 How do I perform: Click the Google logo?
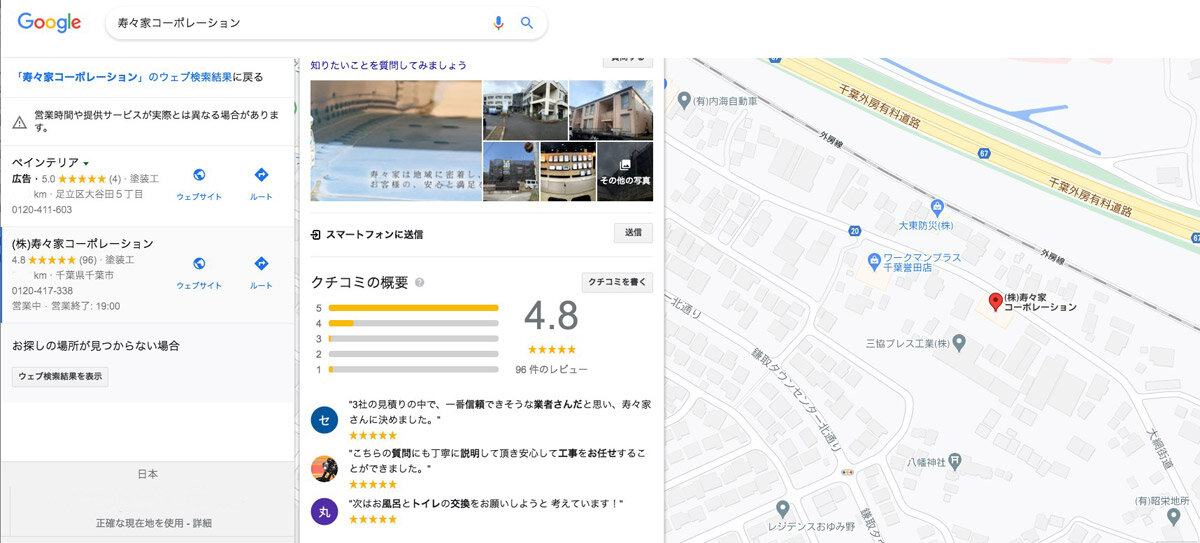49,23
